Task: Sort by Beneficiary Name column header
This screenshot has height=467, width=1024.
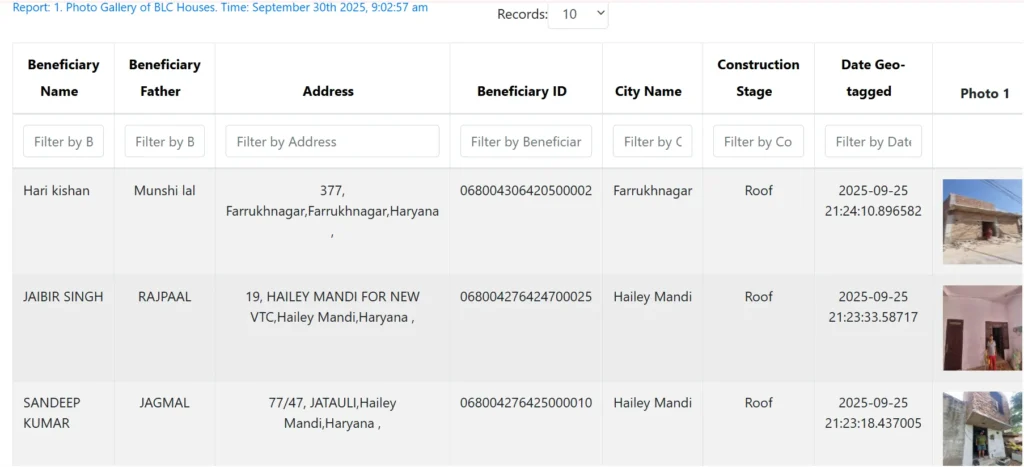Action: [63, 78]
